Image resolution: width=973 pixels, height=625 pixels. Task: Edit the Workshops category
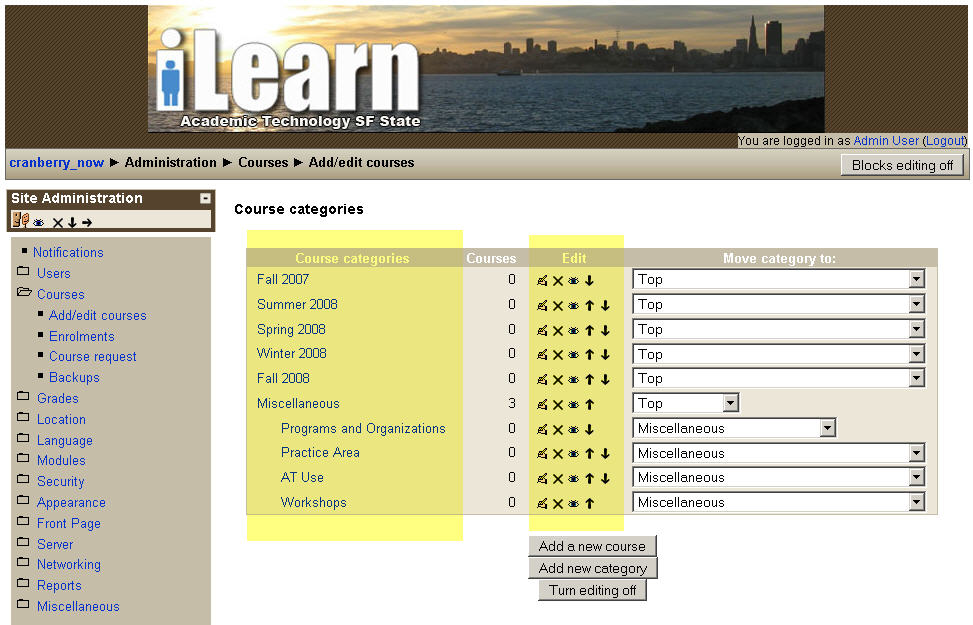point(542,503)
